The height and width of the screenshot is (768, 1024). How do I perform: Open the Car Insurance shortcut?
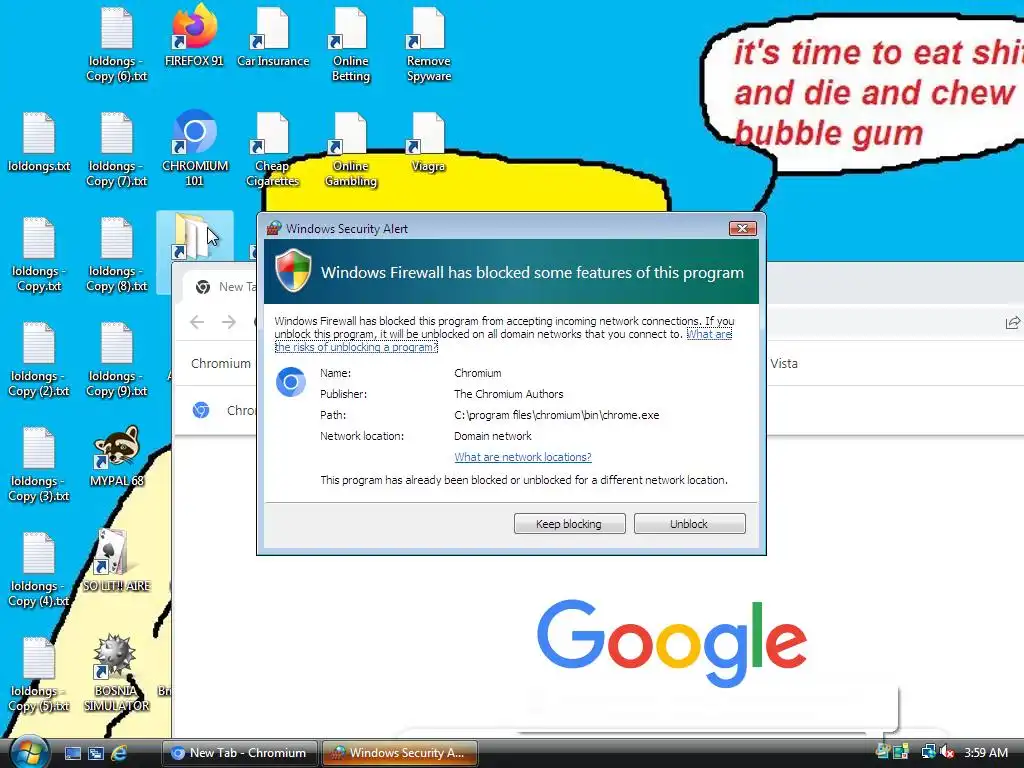click(273, 36)
